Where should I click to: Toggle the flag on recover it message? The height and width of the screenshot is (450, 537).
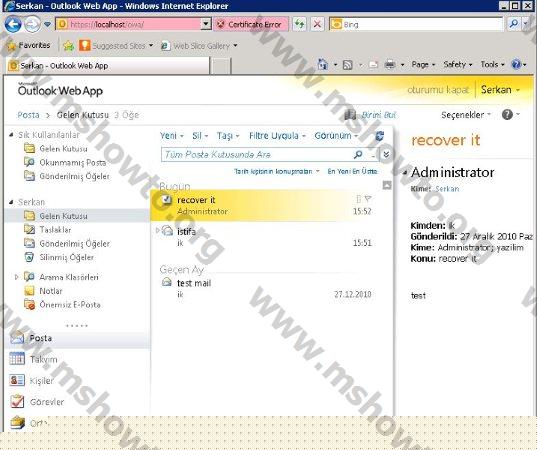click(368, 199)
